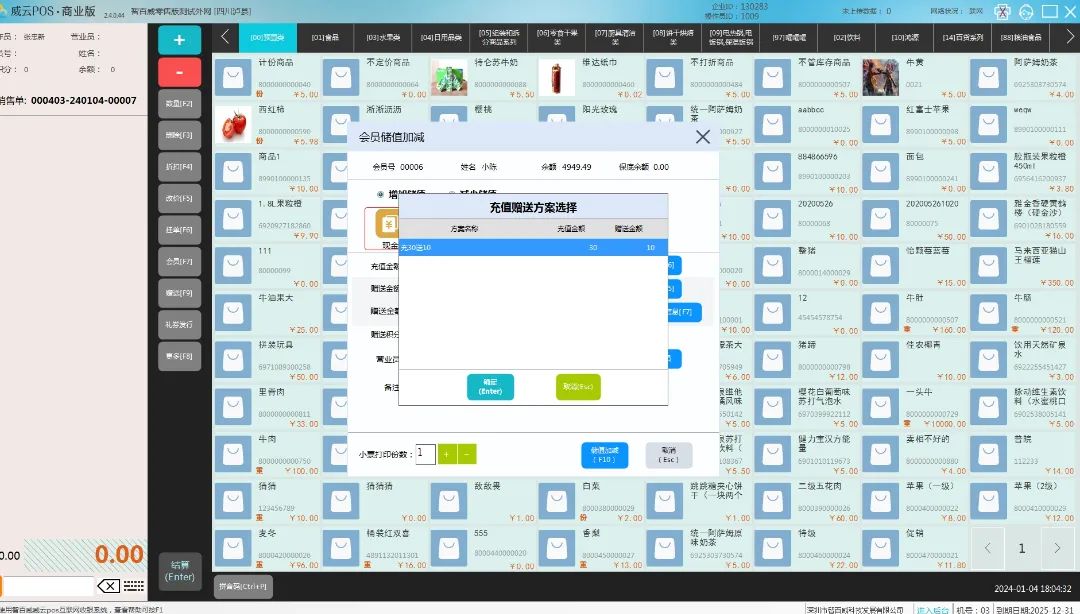This screenshot has height=614, width=1080.
Task: Switch to the [01]食品 category tab
Action: tap(325, 37)
